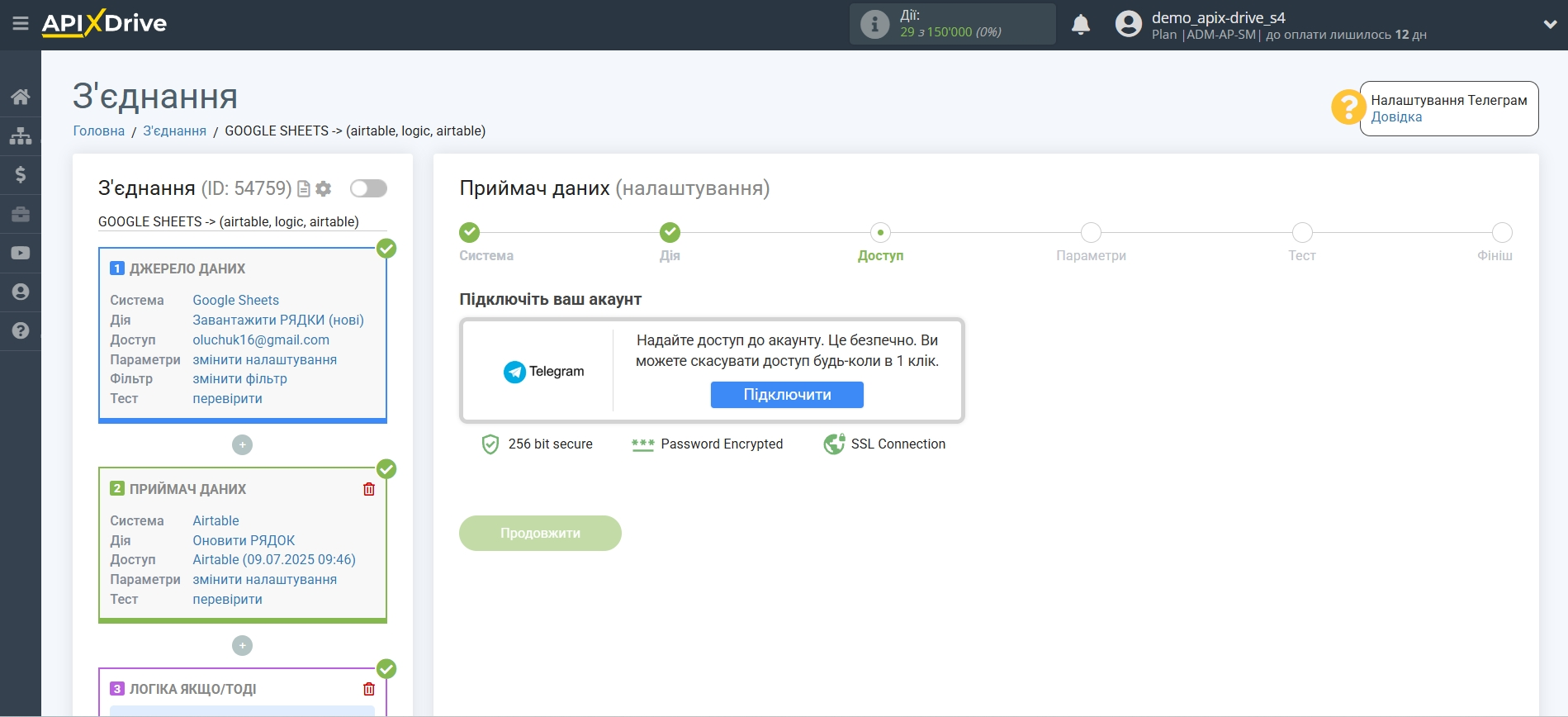Image resolution: width=1568 pixels, height=717 pixels.
Task: Select the Дія wizard step
Action: (670, 233)
